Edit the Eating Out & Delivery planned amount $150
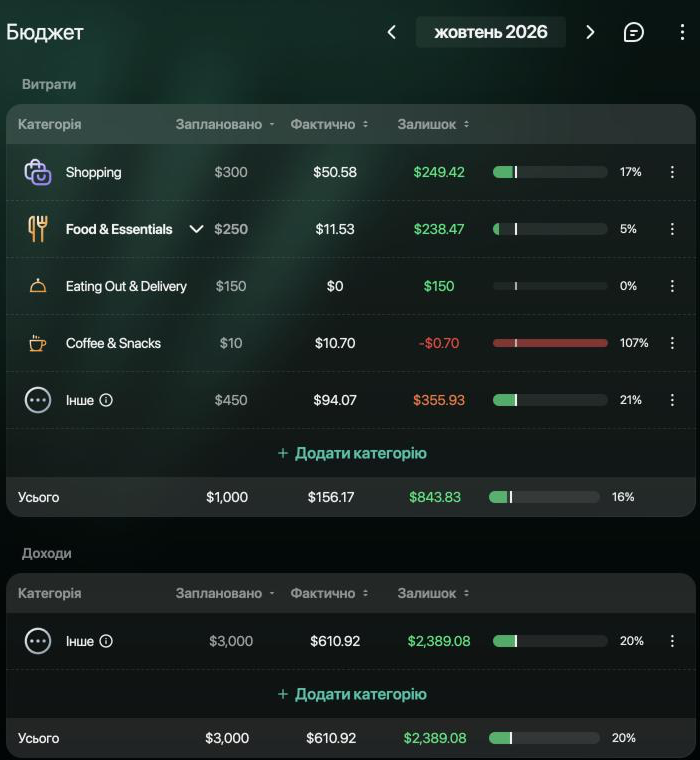The width and height of the screenshot is (700, 760). pos(231,286)
